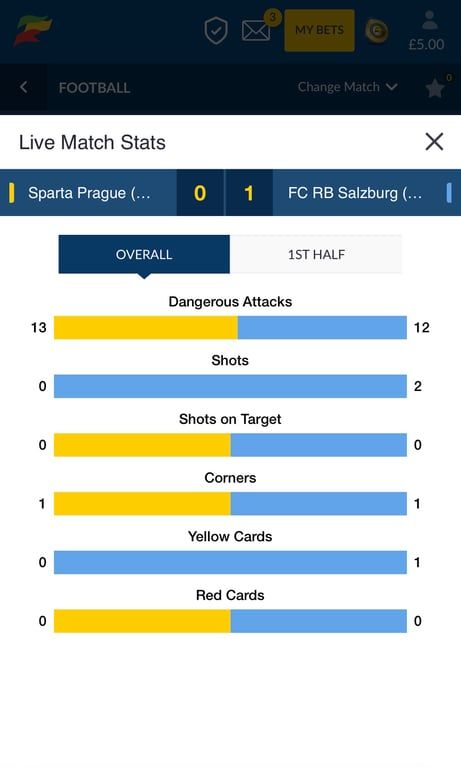
Task: Tap the back arrow beside FOOTBALL
Action: click(24, 87)
